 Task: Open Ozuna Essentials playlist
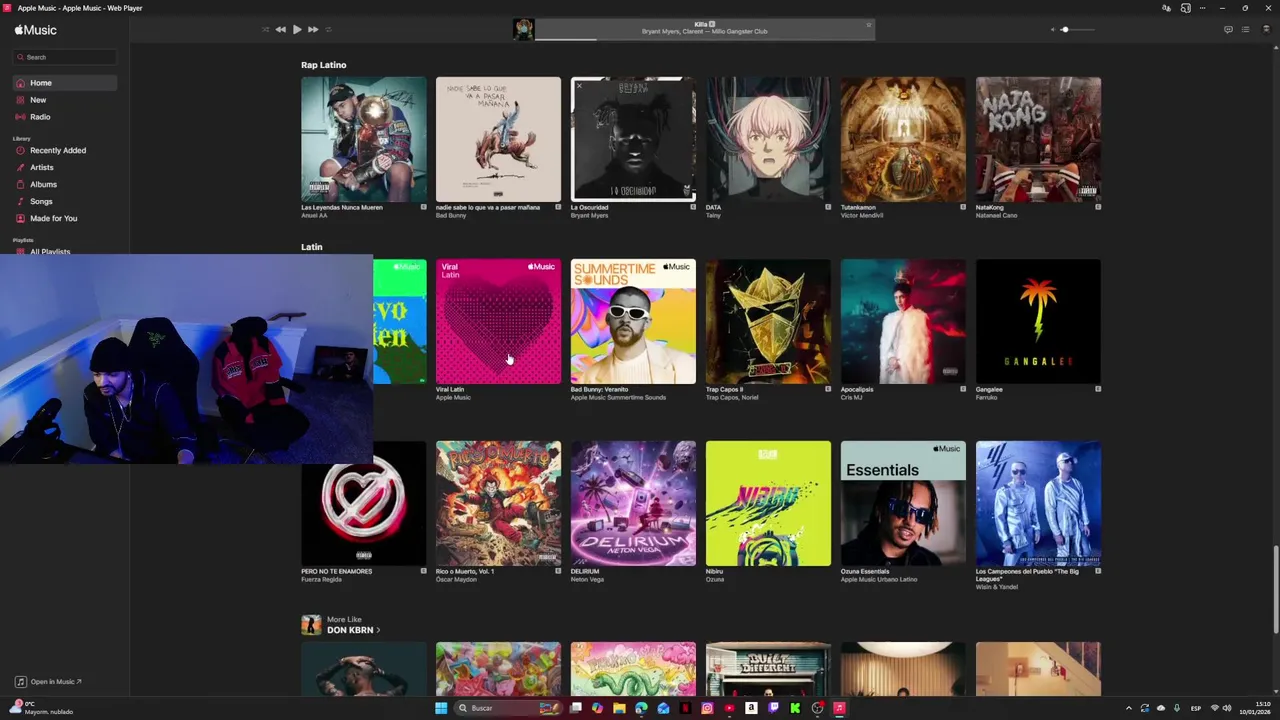click(x=903, y=503)
